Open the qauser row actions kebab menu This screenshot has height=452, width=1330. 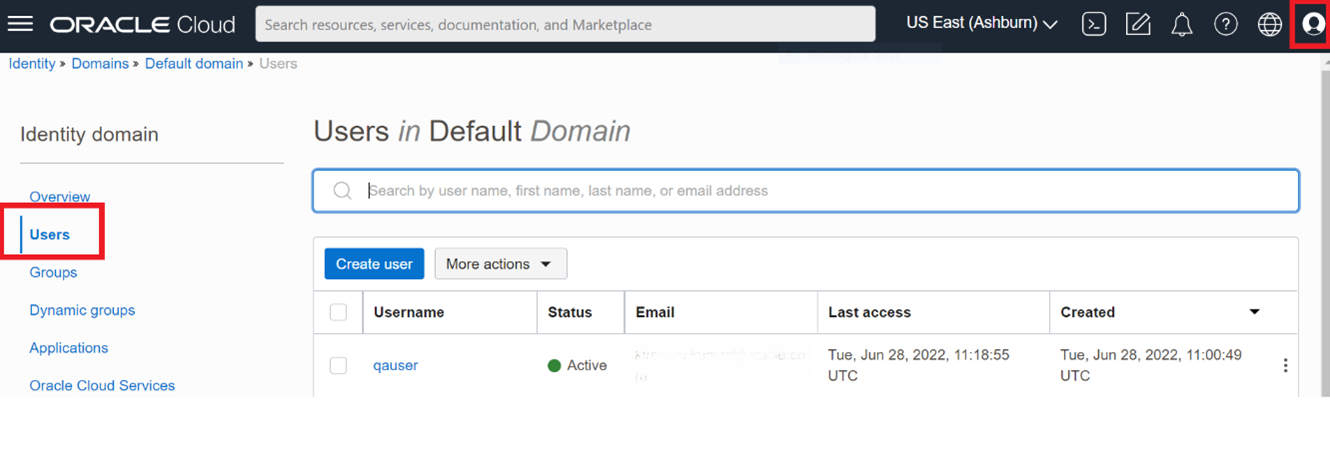click(1285, 366)
